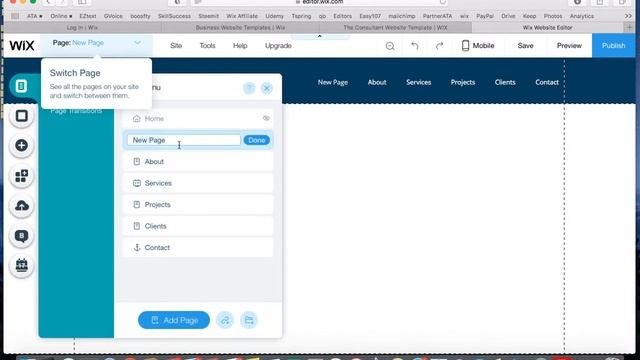Open the ATA bookmarks folder dropdown
The image size is (640, 360).
[x=35, y=16]
